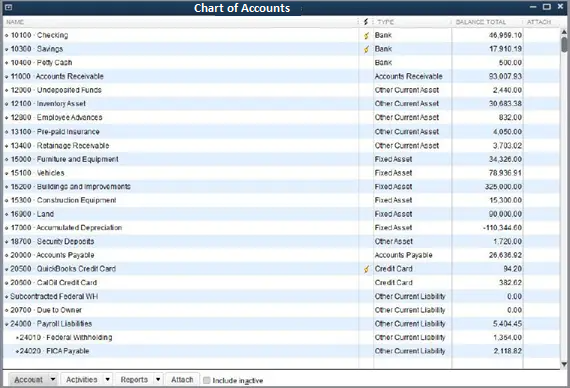
Task: Click the ATTACH column header
Action: 539,22
